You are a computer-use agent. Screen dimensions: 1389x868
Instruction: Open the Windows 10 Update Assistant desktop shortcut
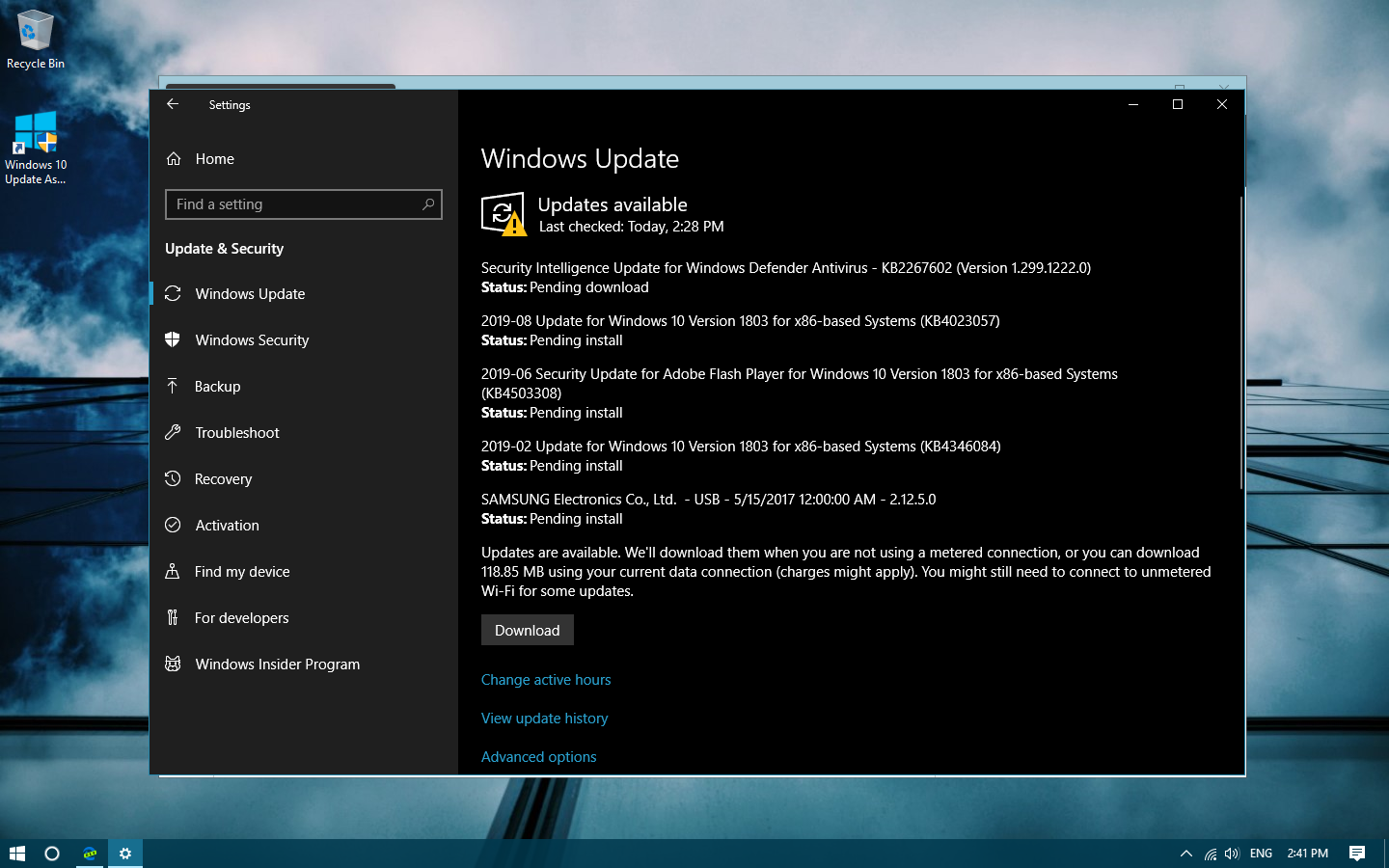tap(36, 148)
